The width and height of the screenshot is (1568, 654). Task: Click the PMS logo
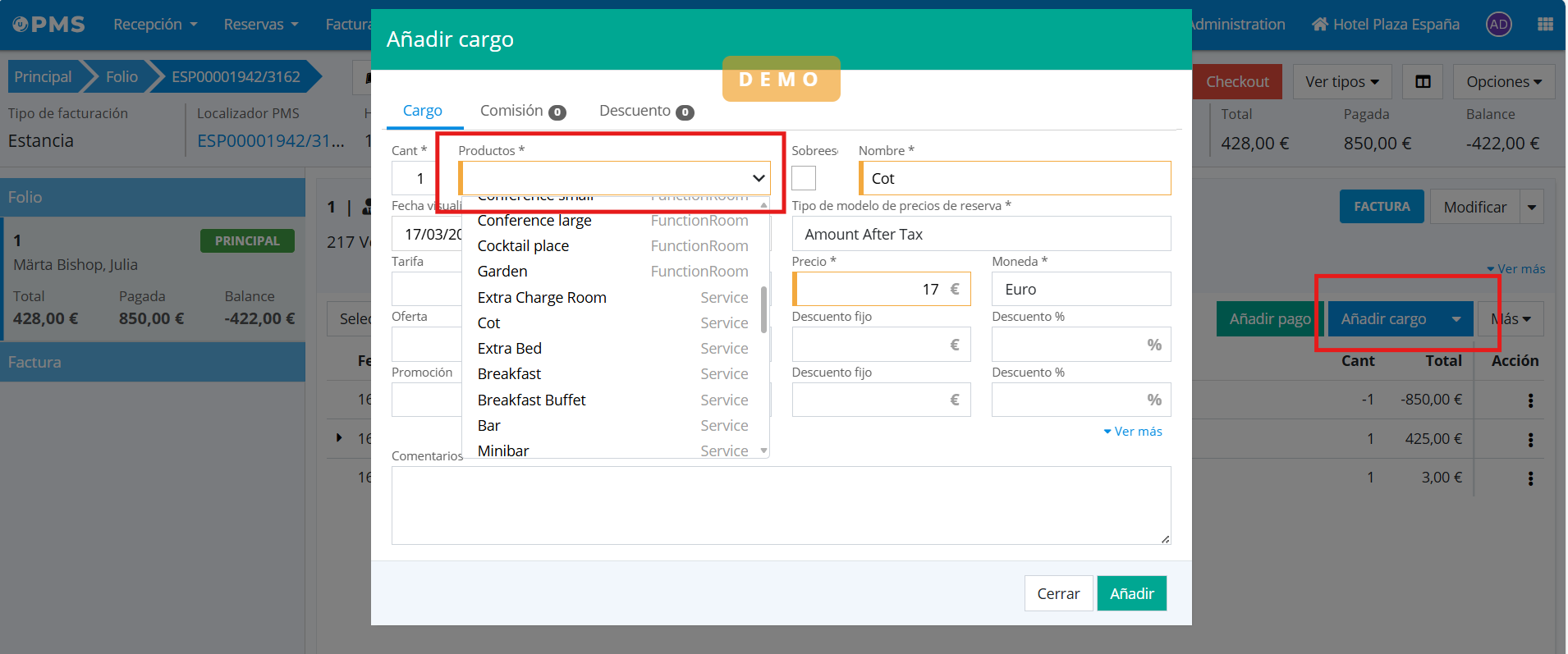click(49, 25)
